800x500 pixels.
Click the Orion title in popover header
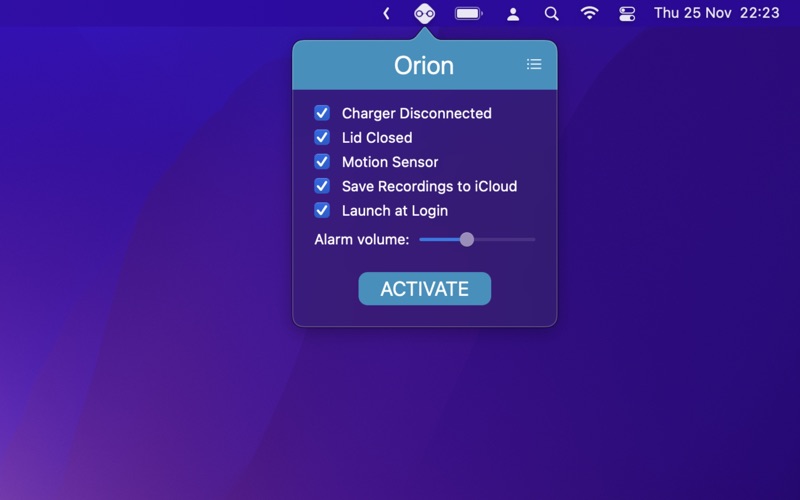(423, 65)
